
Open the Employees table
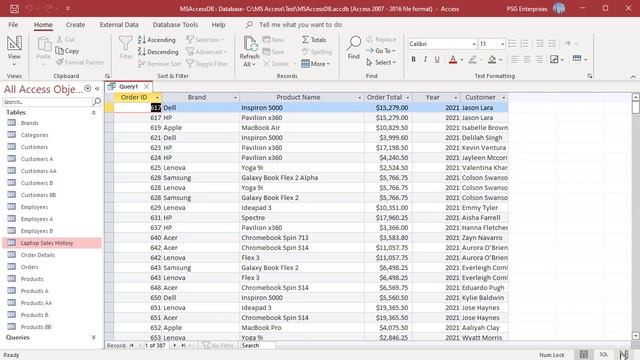(x=34, y=207)
